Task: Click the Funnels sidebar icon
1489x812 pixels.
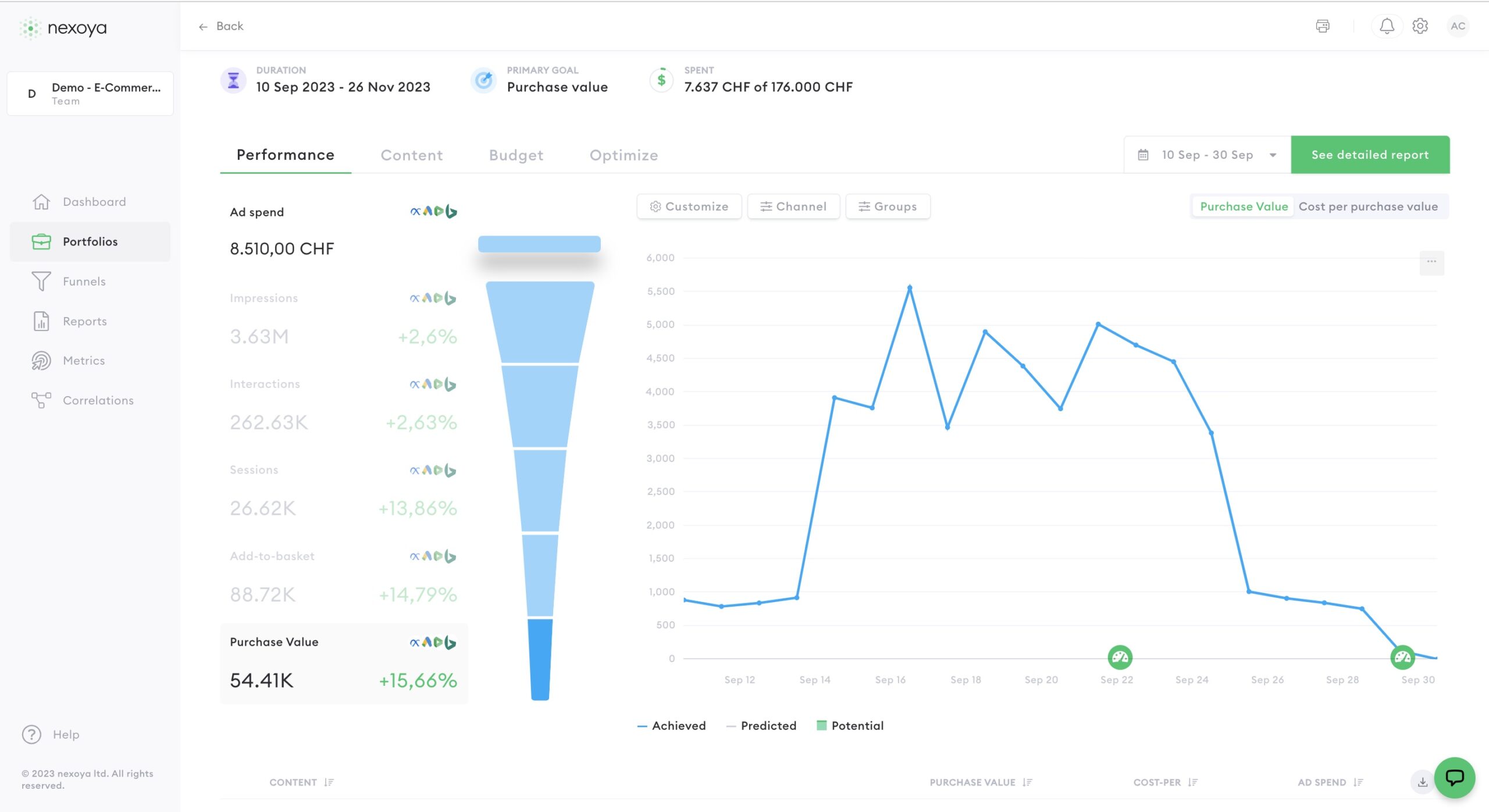Action: [x=41, y=282]
